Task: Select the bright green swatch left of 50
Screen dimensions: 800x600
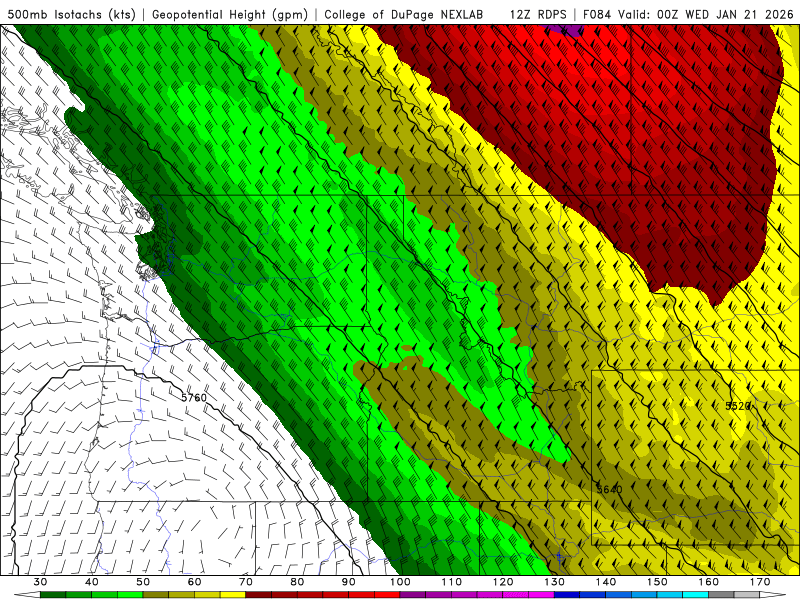Action: [x=130, y=595]
